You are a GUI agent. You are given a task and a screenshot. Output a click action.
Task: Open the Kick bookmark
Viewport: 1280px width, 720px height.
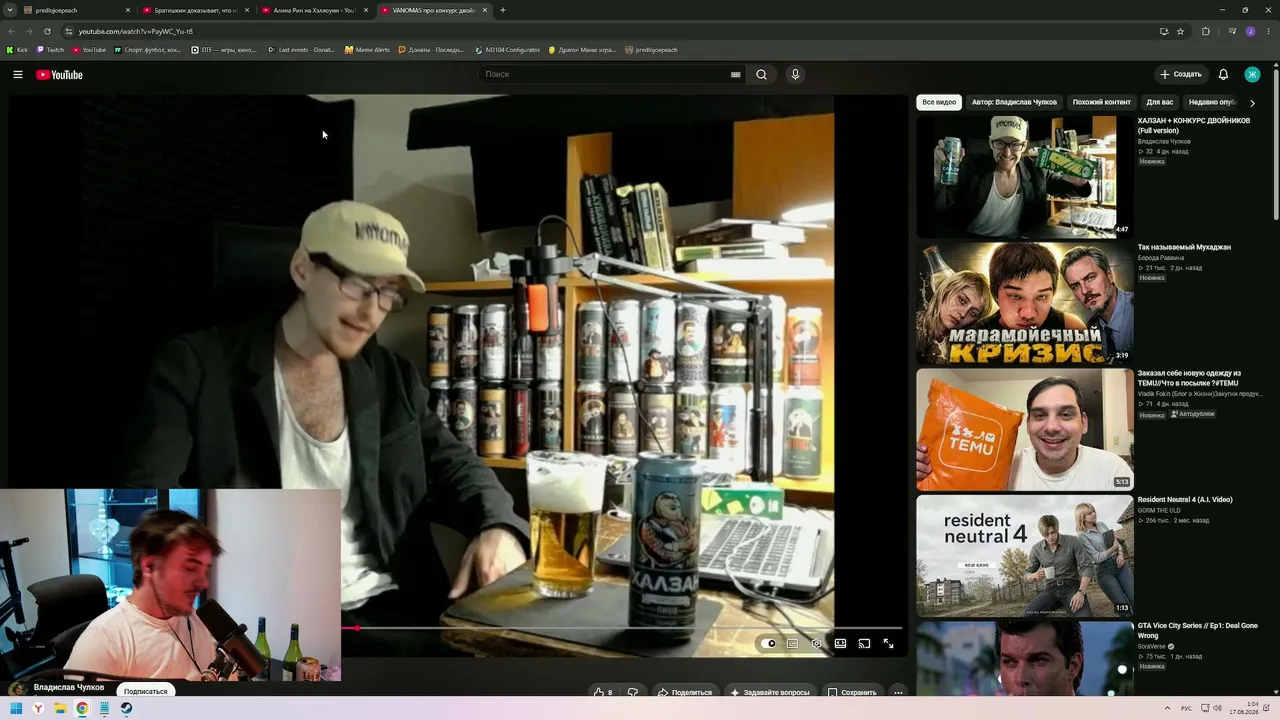click(x=18, y=49)
